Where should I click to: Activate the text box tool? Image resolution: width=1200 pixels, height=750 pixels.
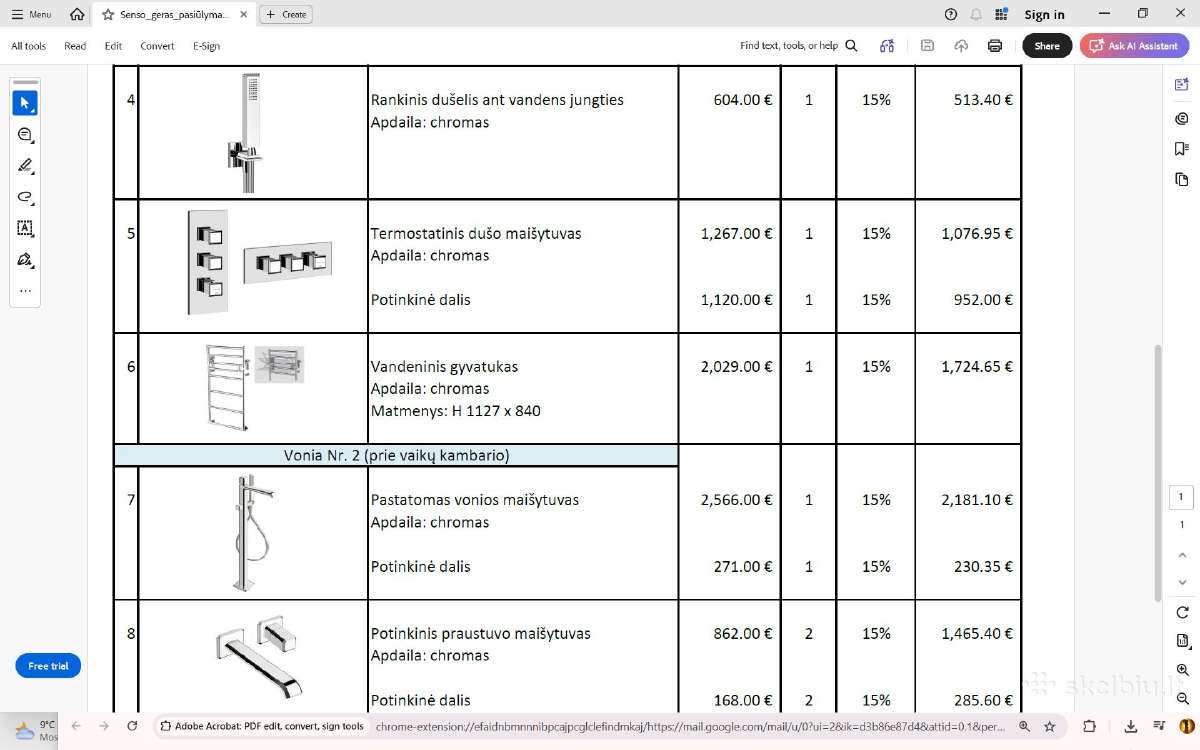25,228
